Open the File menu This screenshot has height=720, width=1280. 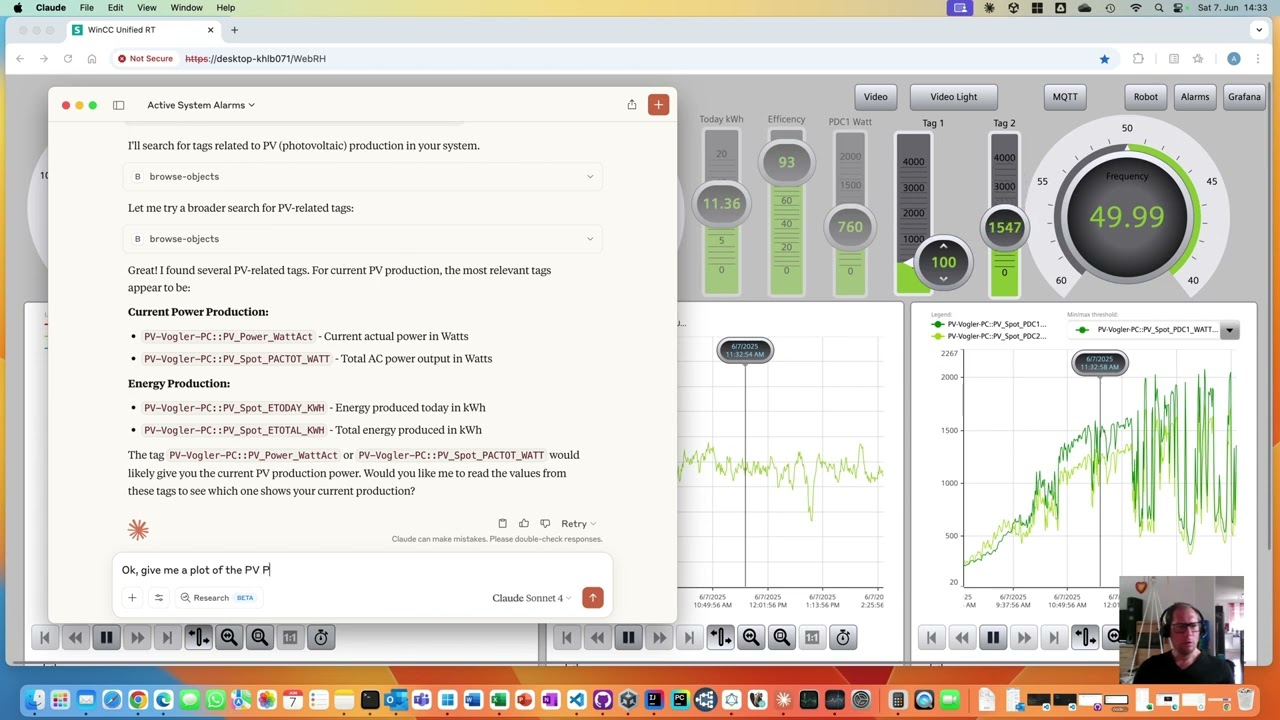tap(87, 8)
